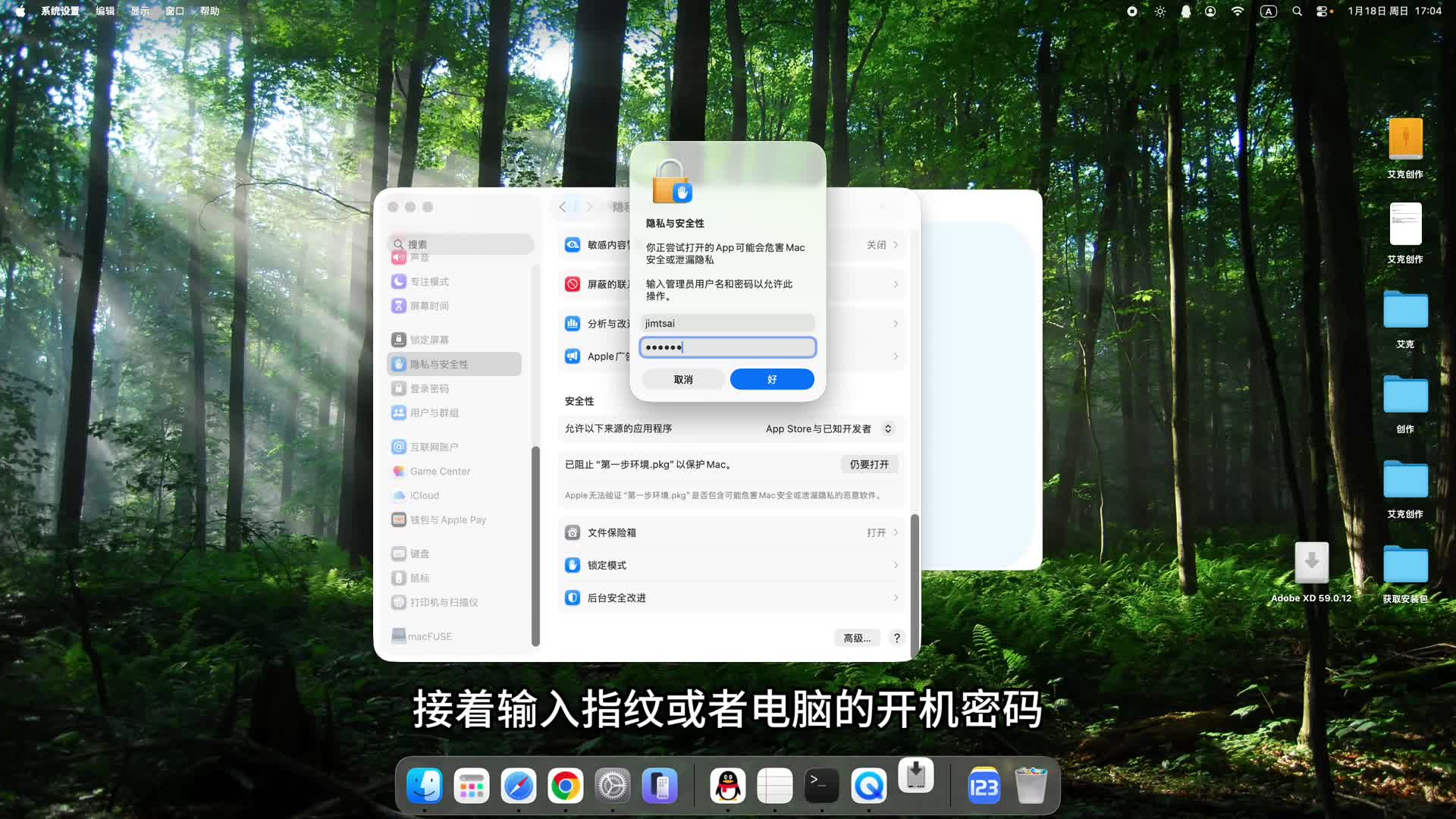
Task: Open Terminal from the Dock
Action: 821,786
